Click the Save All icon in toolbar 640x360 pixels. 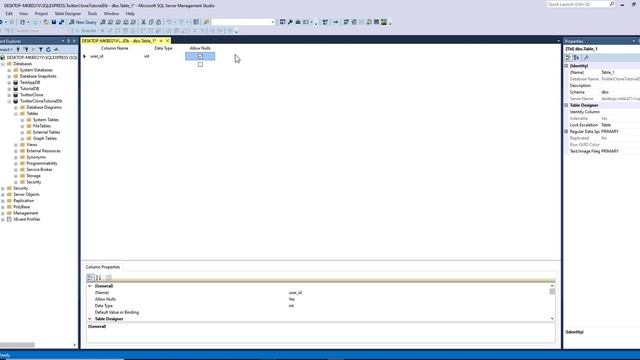pos(61,22)
